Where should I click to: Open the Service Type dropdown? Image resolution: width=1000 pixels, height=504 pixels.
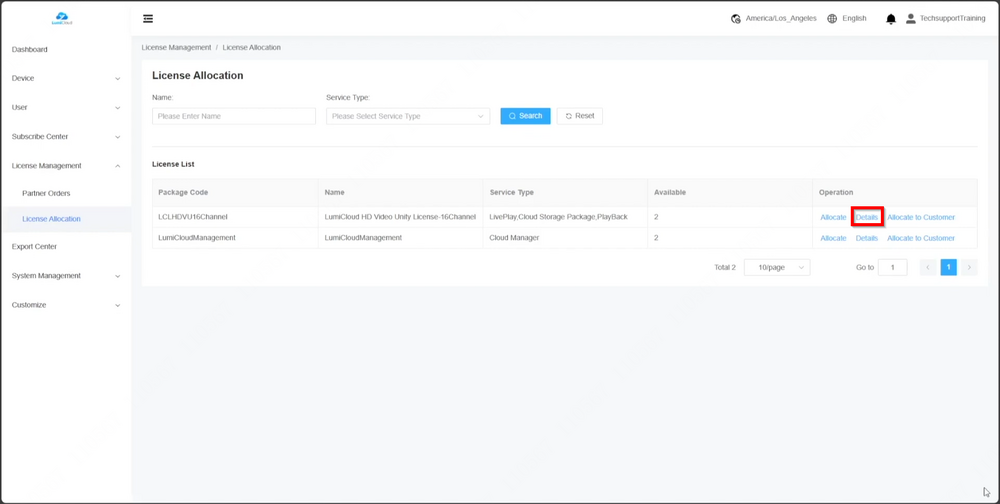pyautogui.click(x=408, y=116)
